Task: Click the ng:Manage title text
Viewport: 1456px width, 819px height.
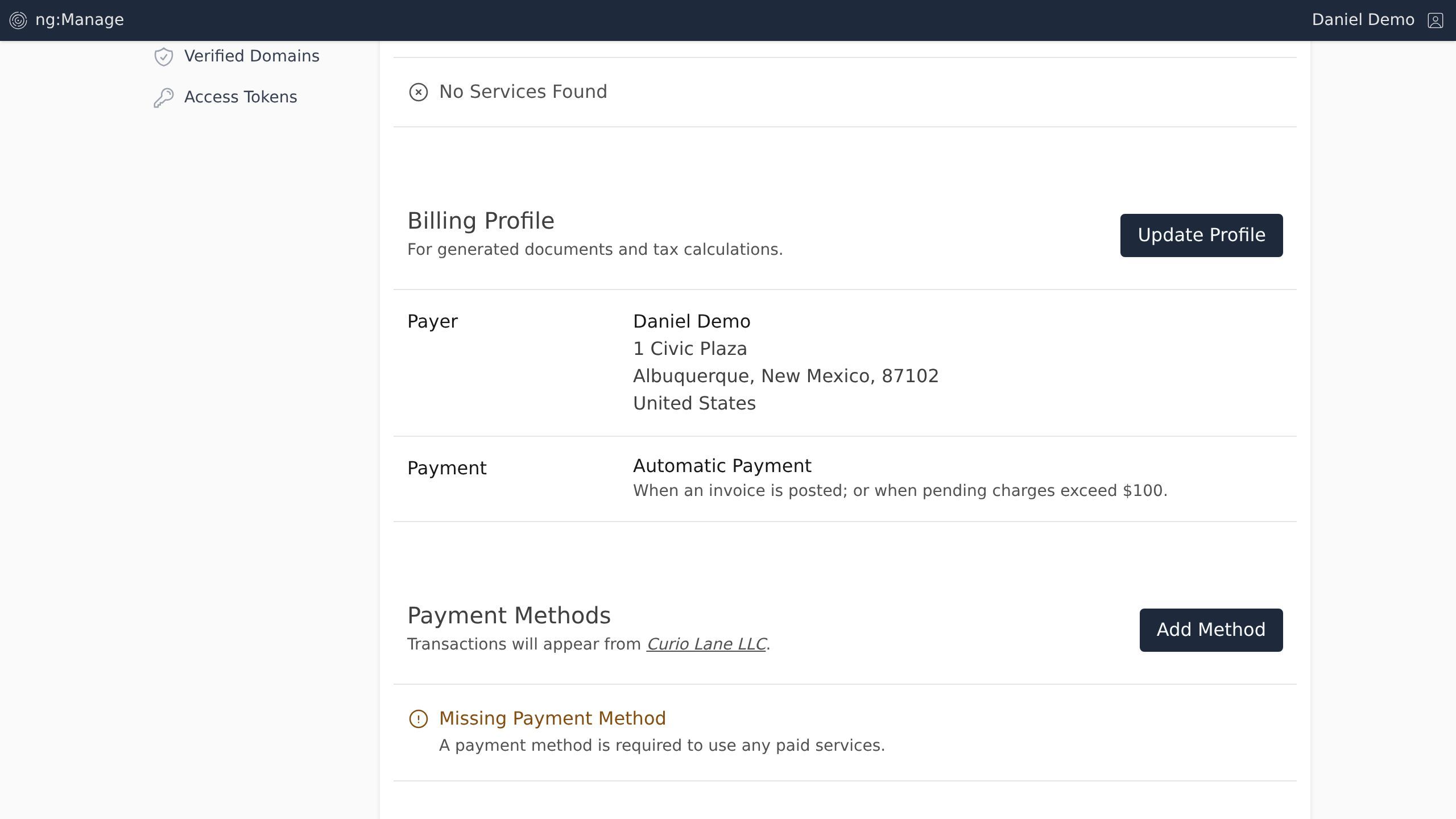Action: click(x=80, y=20)
